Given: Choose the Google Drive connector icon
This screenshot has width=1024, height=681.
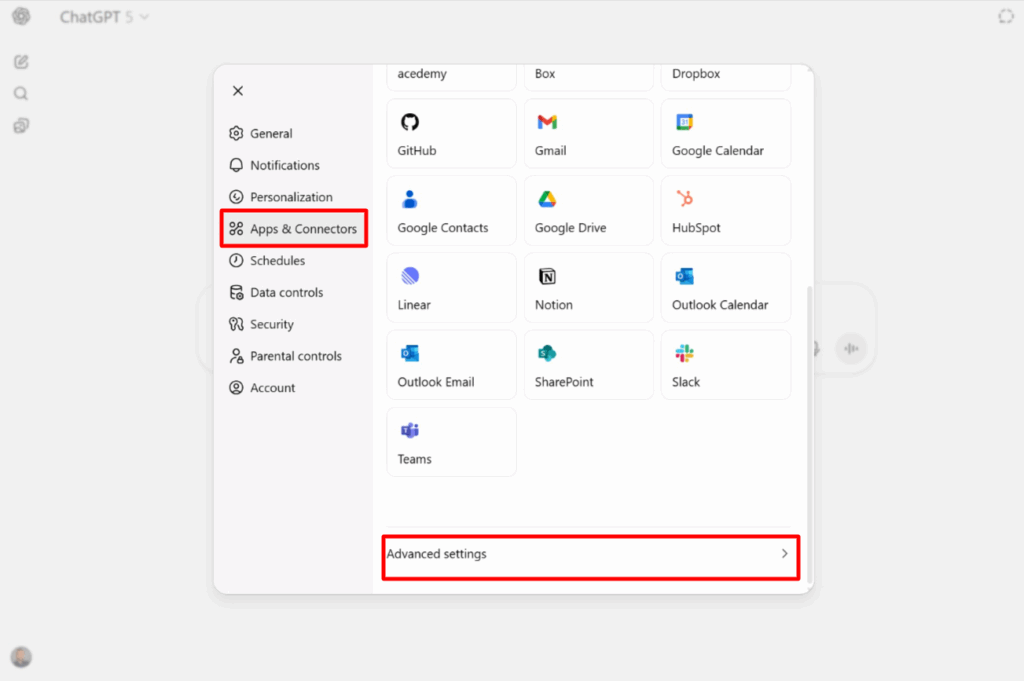Looking at the screenshot, I should tap(547, 199).
